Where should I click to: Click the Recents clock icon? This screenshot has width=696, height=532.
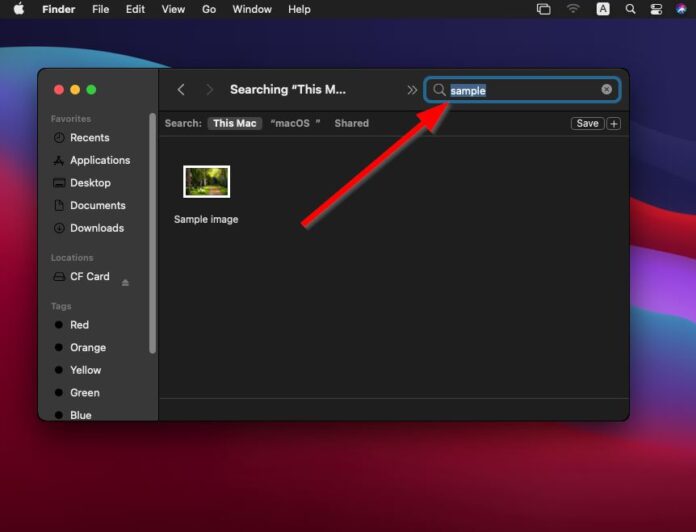click(x=59, y=138)
